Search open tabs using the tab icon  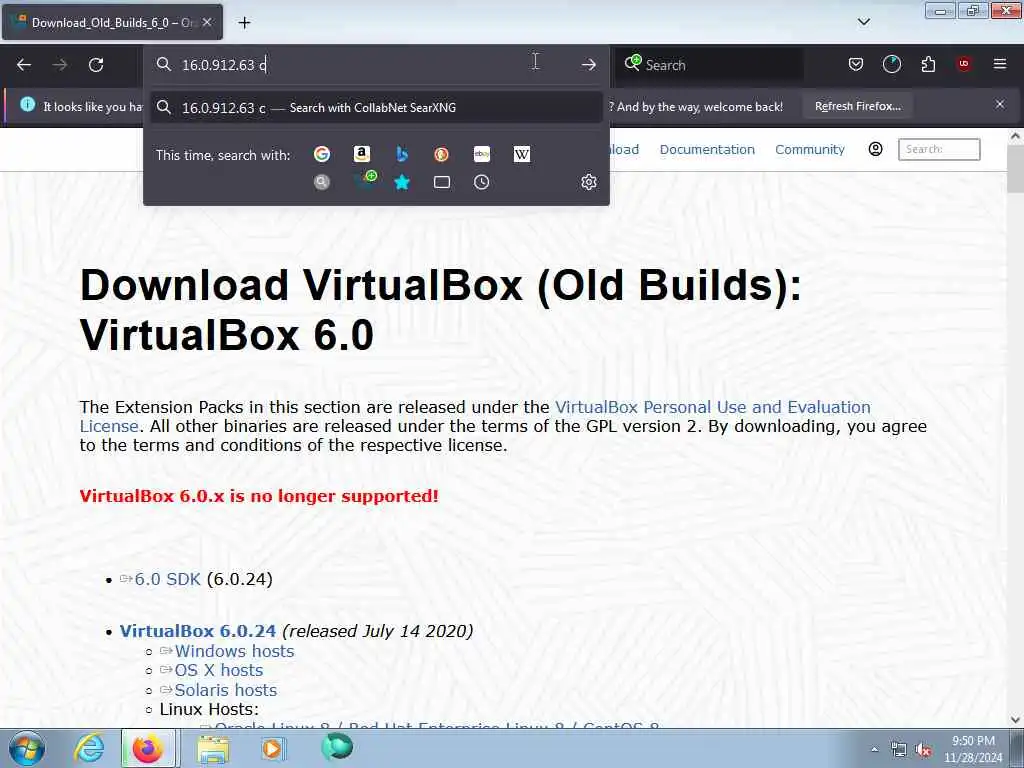[441, 182]
